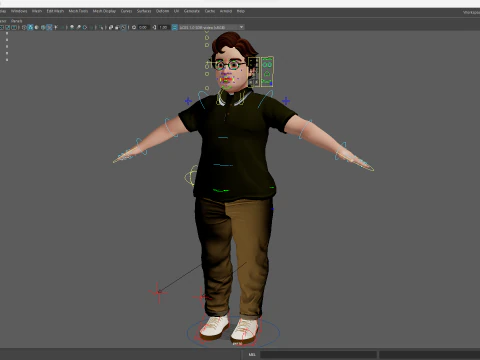Select the blue cross control at character's right shoulder

click(188, 101)
